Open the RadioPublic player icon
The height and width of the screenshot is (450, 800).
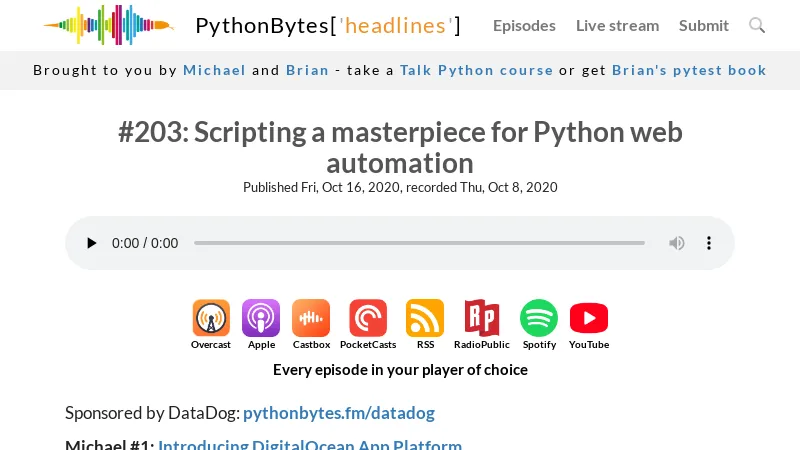(x=482, y=319)
